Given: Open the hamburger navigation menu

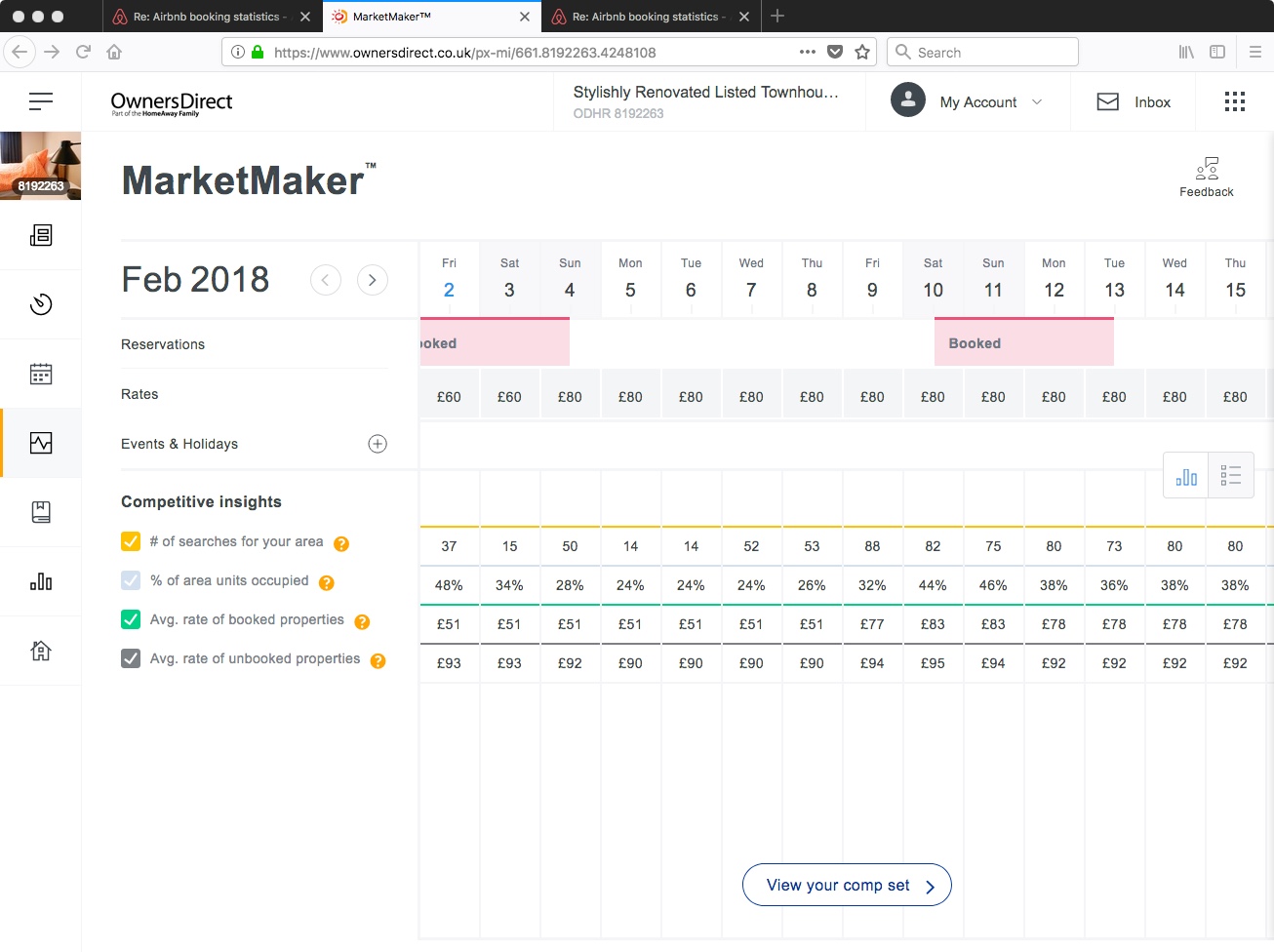Looking at the screenshot, I should [41, 101].
